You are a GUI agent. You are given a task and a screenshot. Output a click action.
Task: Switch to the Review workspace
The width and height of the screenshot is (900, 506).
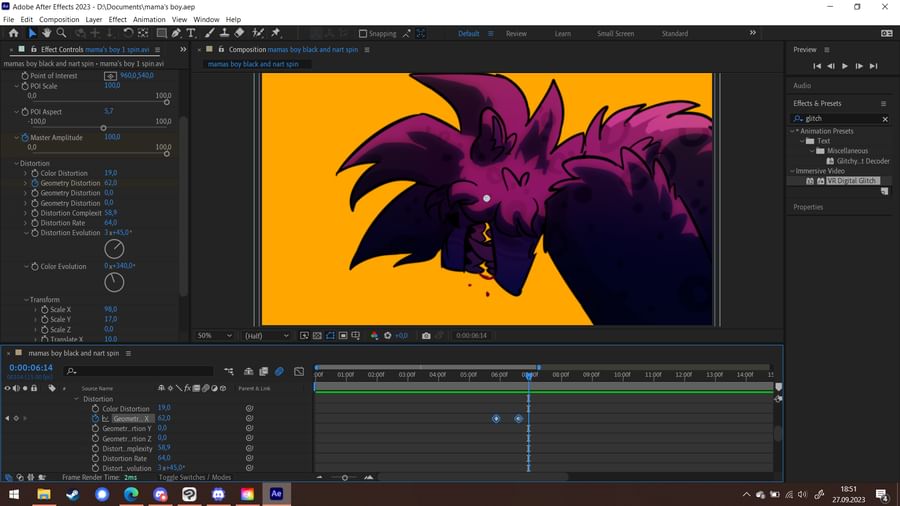[516, 34]
